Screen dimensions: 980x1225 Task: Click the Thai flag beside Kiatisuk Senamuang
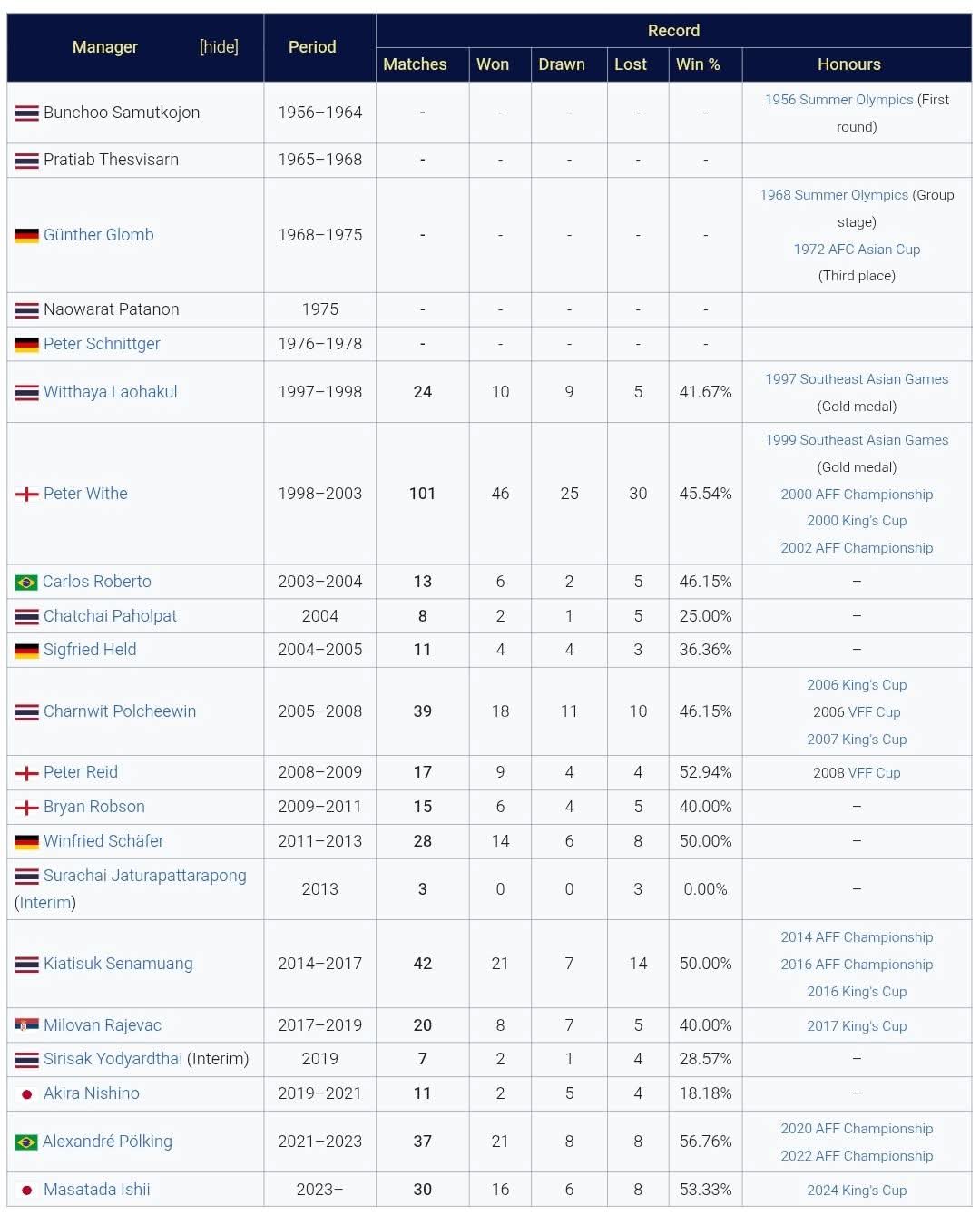(26, 965)
